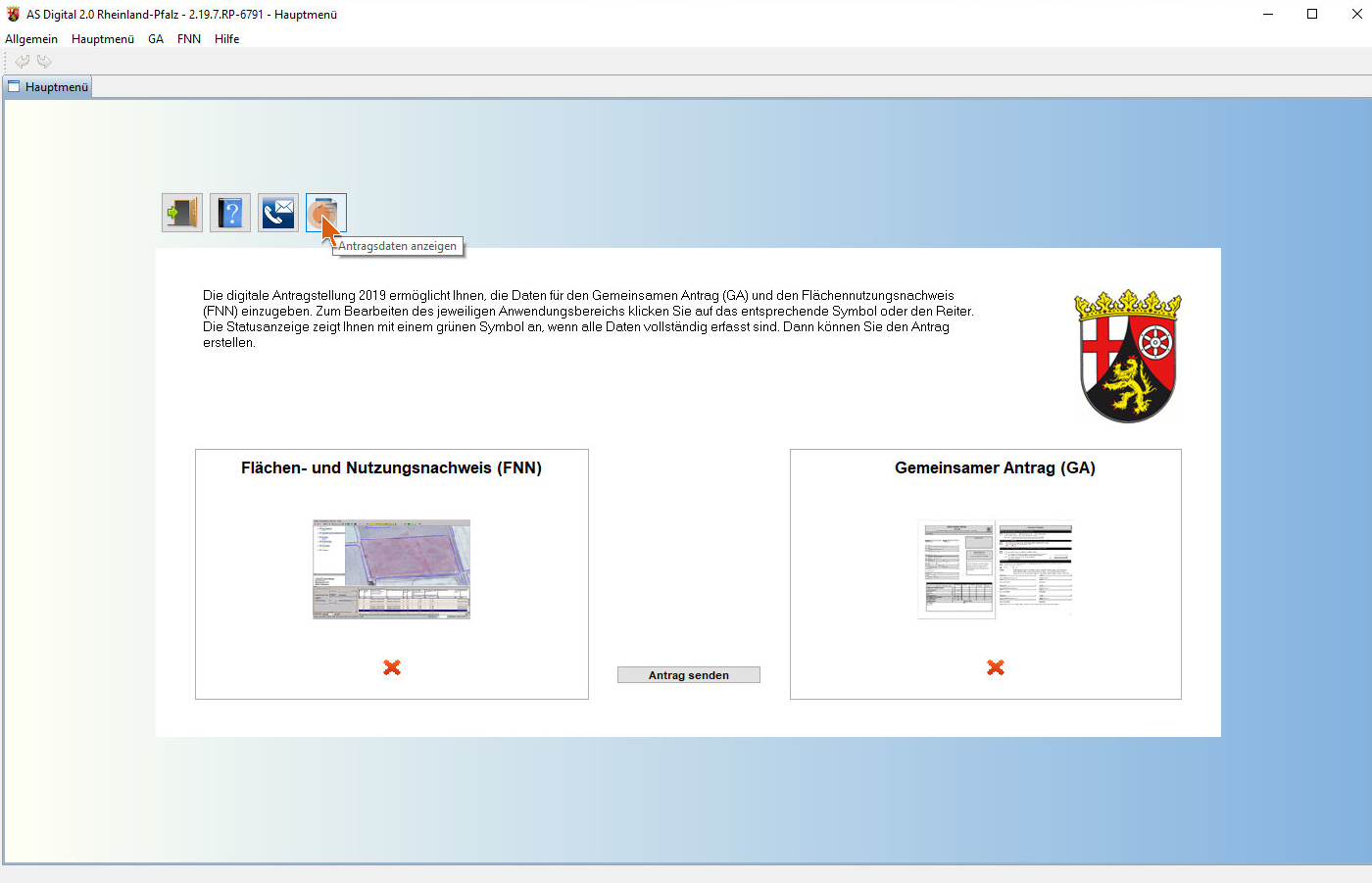Click the red X status under FNN
Viewport: 1372px width, 883px height.
(392, 667)
